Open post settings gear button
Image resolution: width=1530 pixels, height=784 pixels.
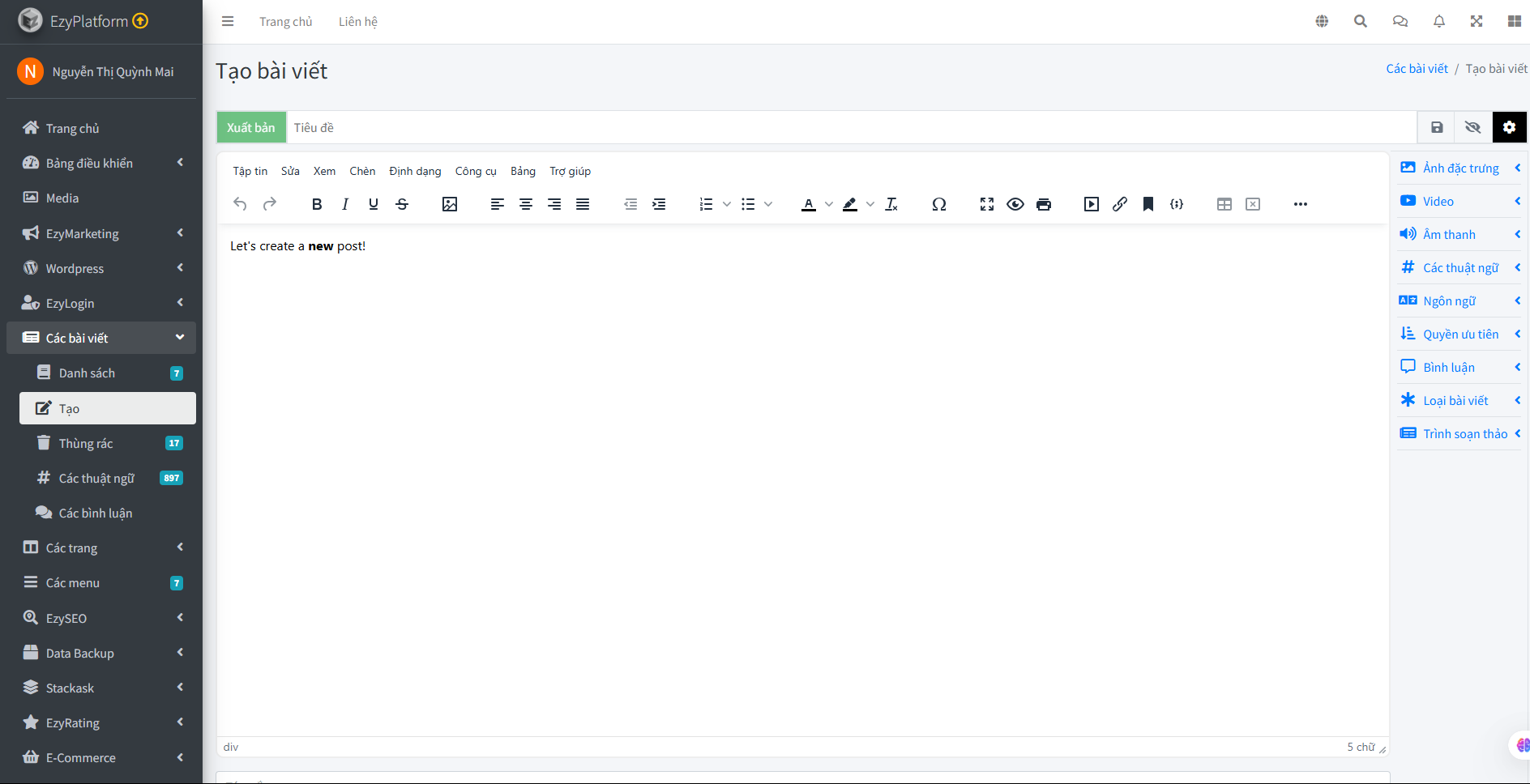click(x=1509, y=127)
